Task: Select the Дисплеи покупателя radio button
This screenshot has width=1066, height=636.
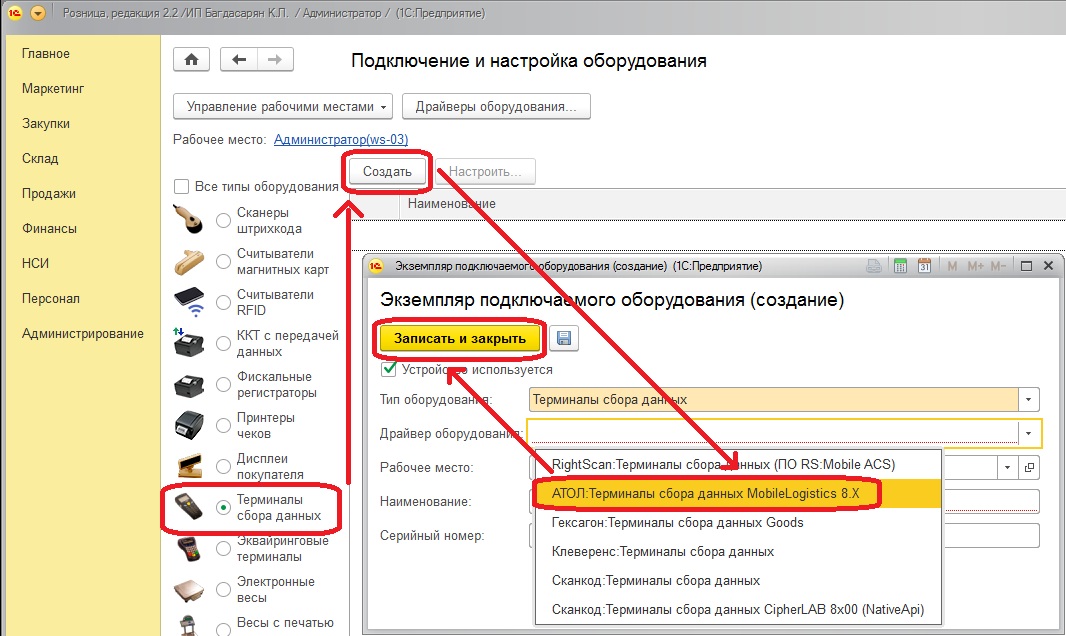Action: (223, 467)
